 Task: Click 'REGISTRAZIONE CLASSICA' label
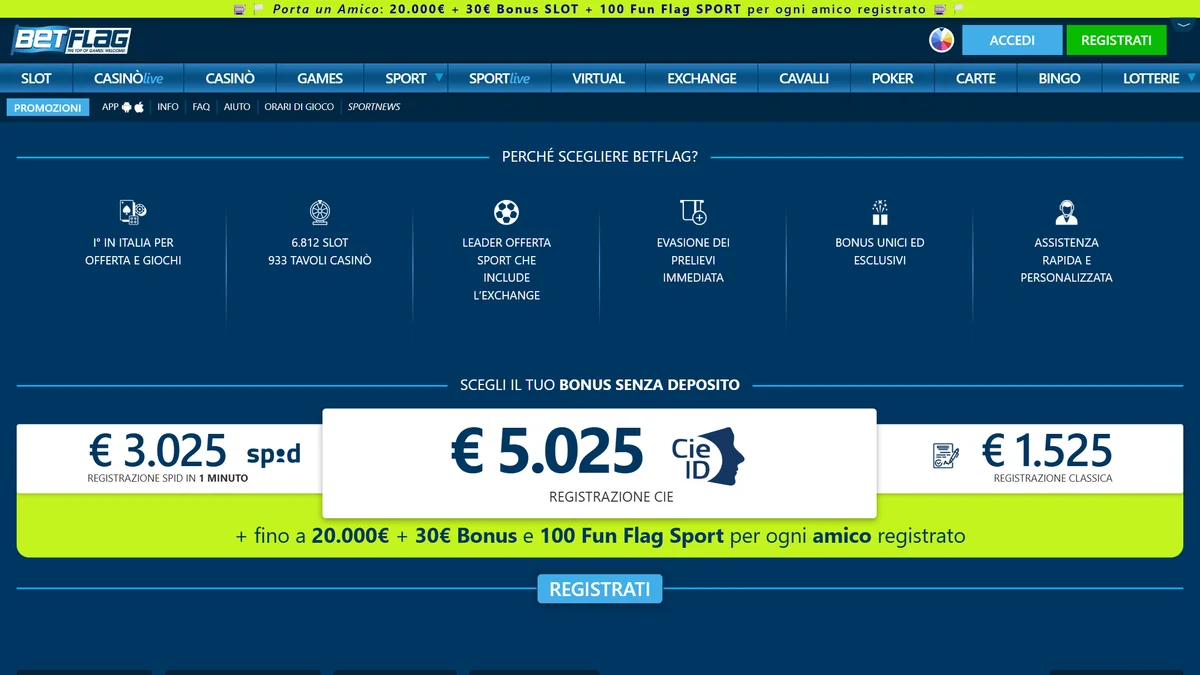tap(1053, 478)
